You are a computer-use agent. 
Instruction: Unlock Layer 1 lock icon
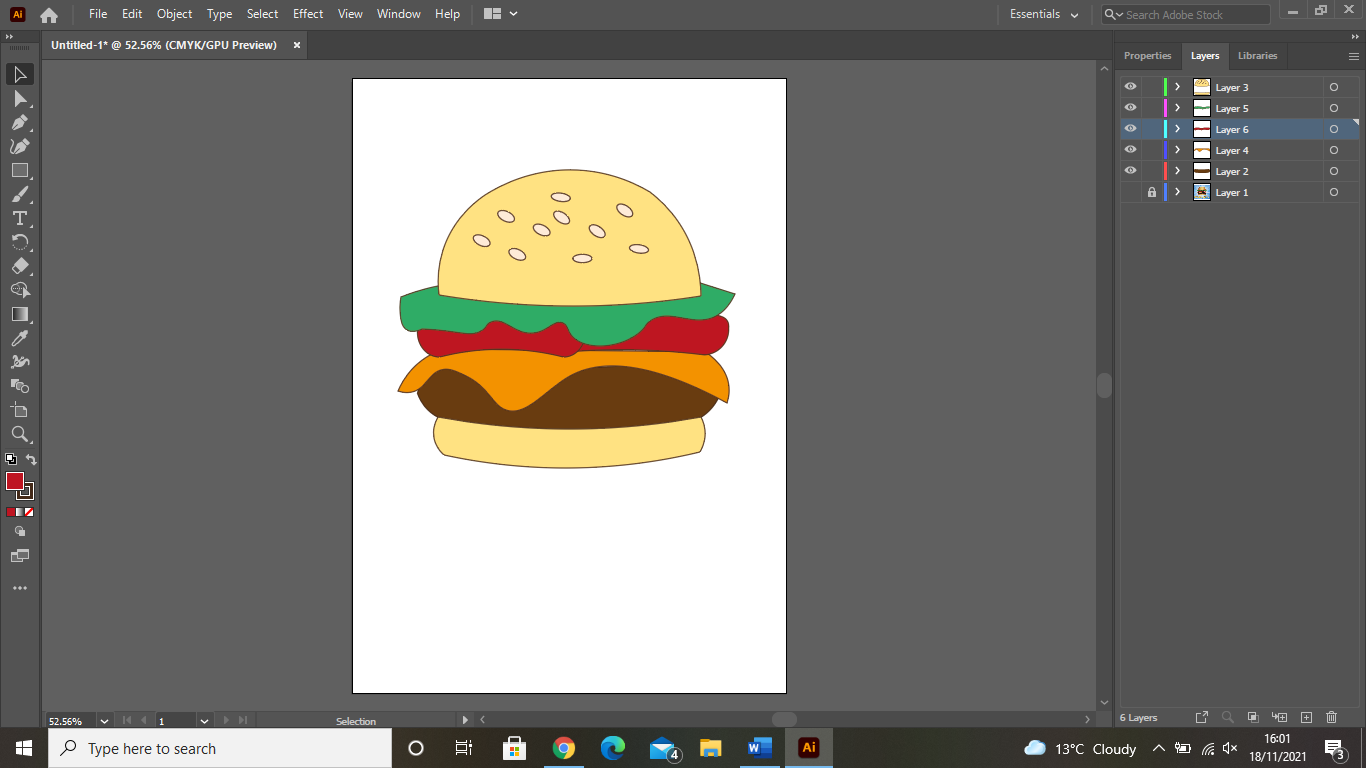point(1152,192)
